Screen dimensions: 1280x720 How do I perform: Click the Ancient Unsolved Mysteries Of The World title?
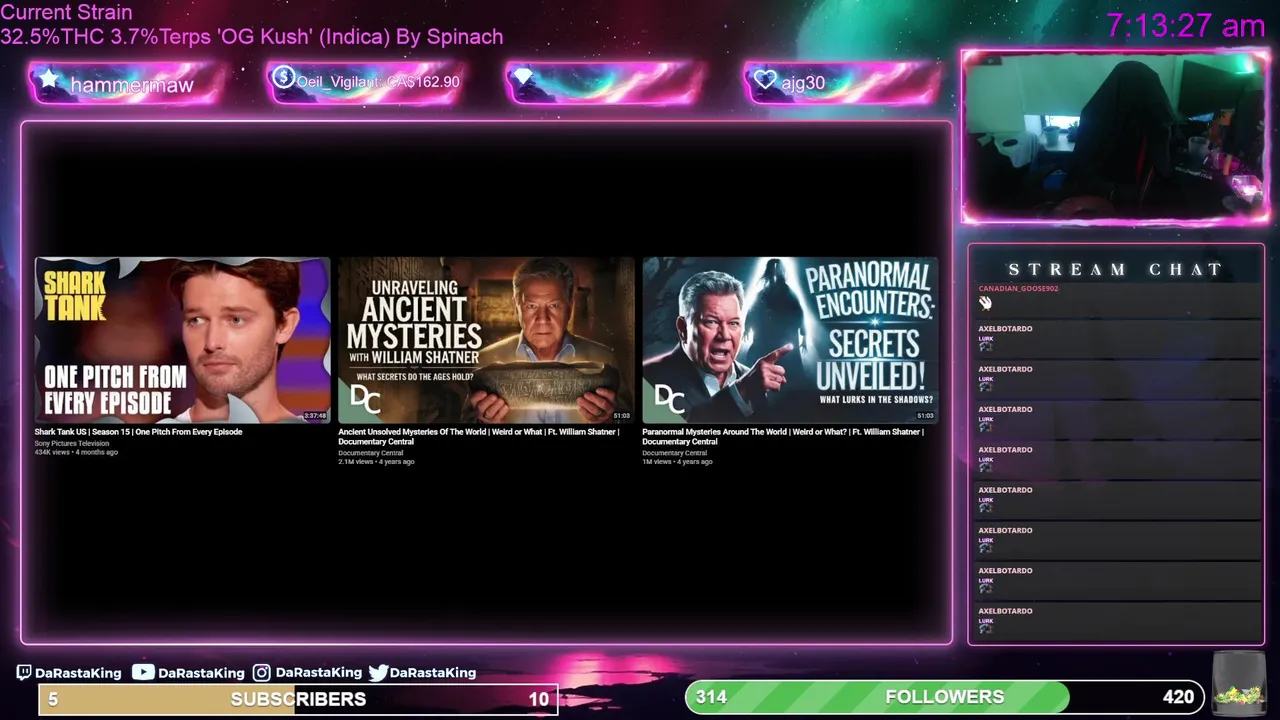(478, 437)
